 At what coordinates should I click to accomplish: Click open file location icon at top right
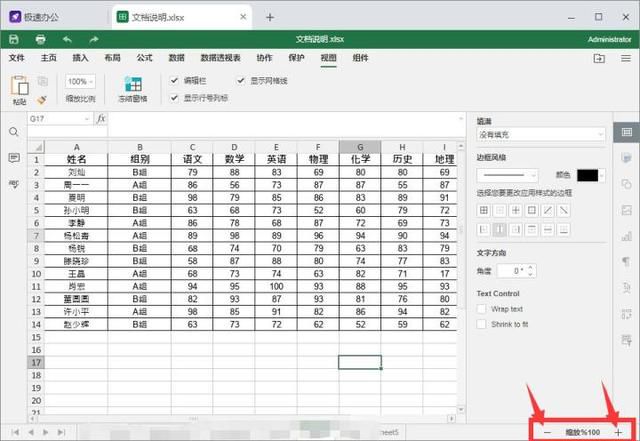599,58
